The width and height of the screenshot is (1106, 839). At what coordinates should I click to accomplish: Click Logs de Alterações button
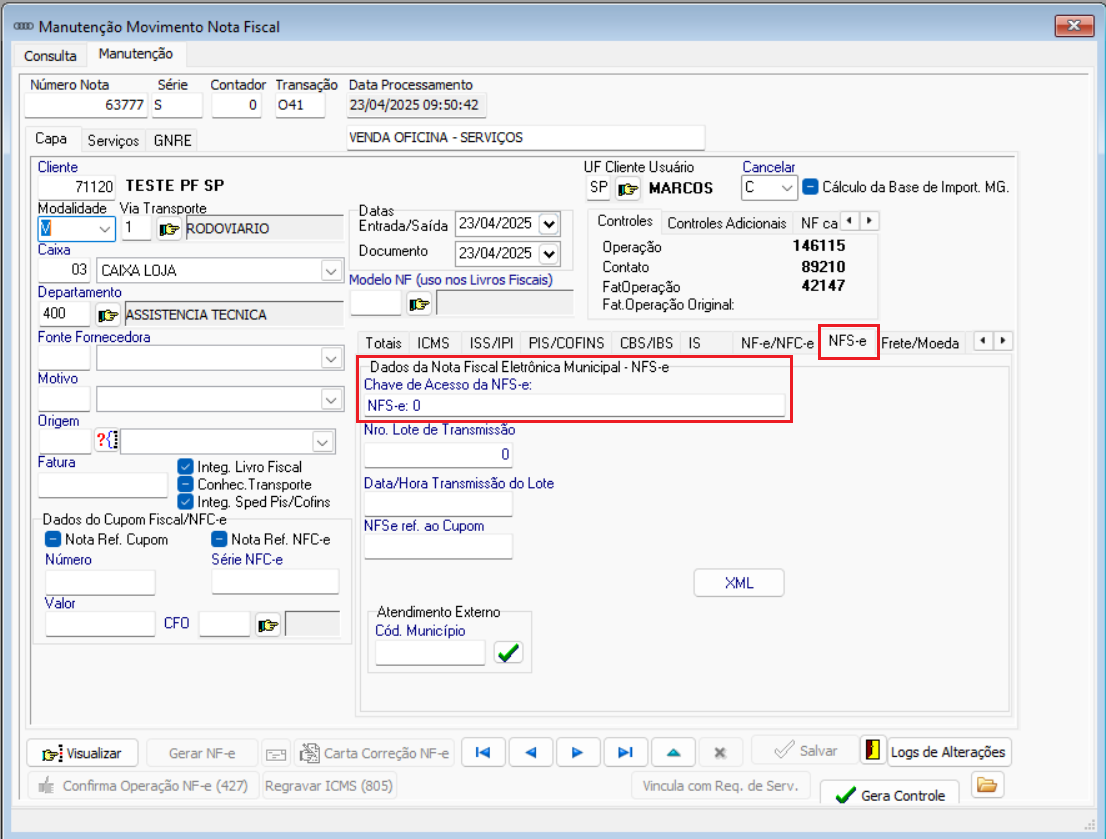click(x=948, y=752)
